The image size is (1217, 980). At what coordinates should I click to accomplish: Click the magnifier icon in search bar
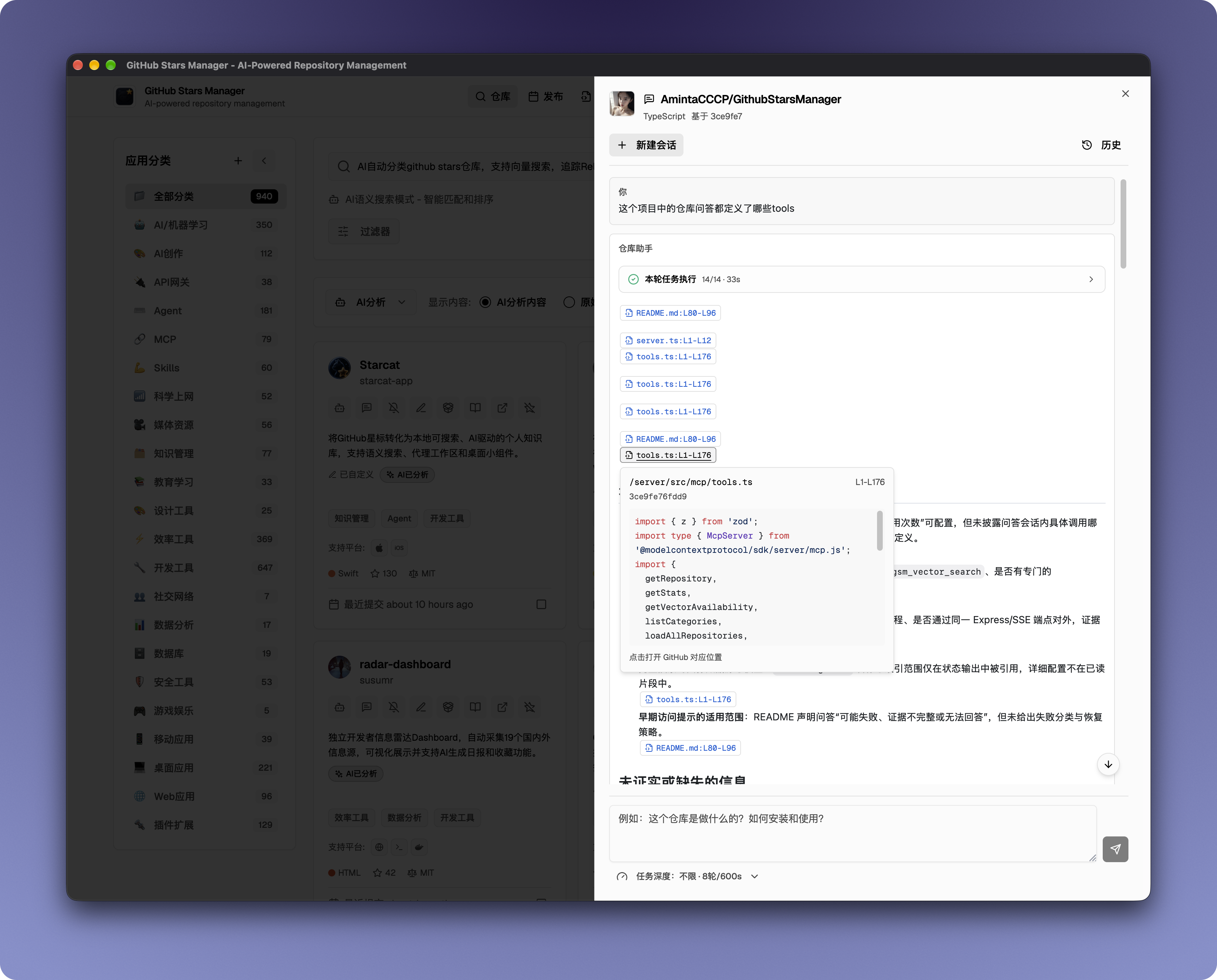tap(343, 166)
